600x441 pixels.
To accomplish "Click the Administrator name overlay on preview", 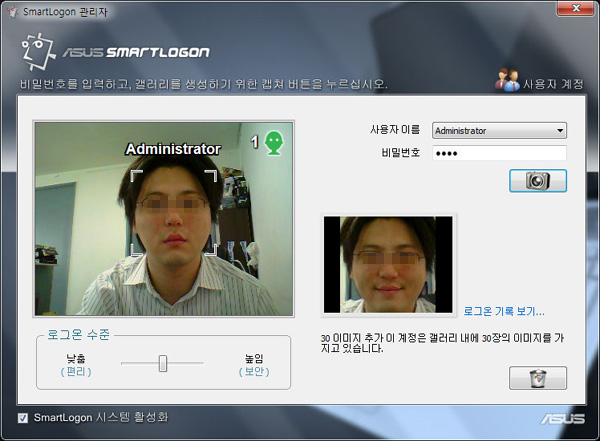I will (173, 149).
